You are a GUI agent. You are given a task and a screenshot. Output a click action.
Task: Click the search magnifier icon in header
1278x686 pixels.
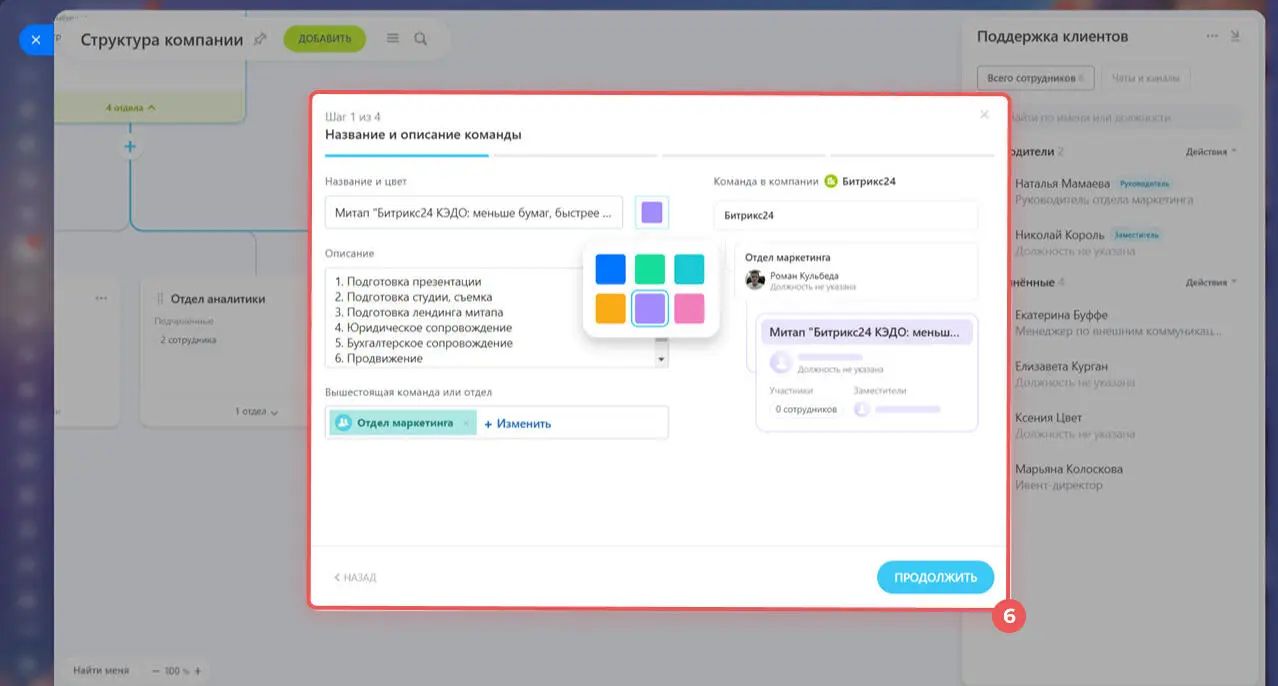(x=421, y=39)
